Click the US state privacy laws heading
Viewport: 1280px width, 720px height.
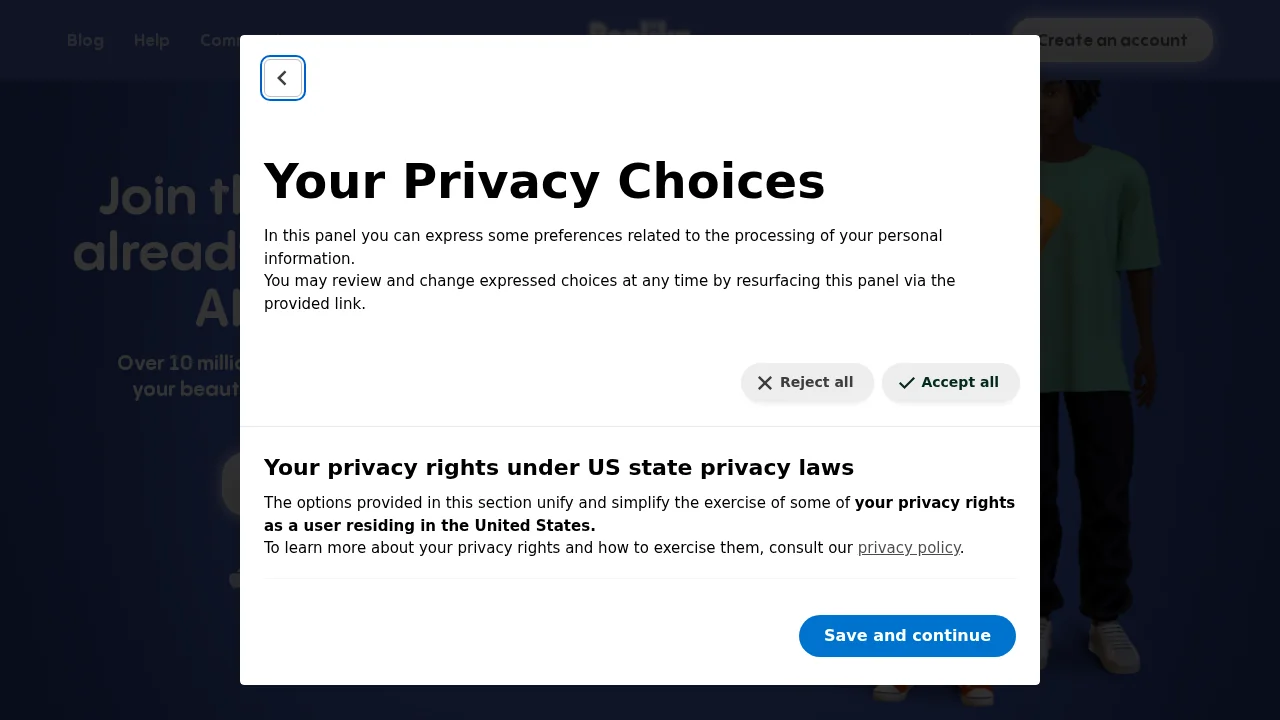(x=558, y=468)
